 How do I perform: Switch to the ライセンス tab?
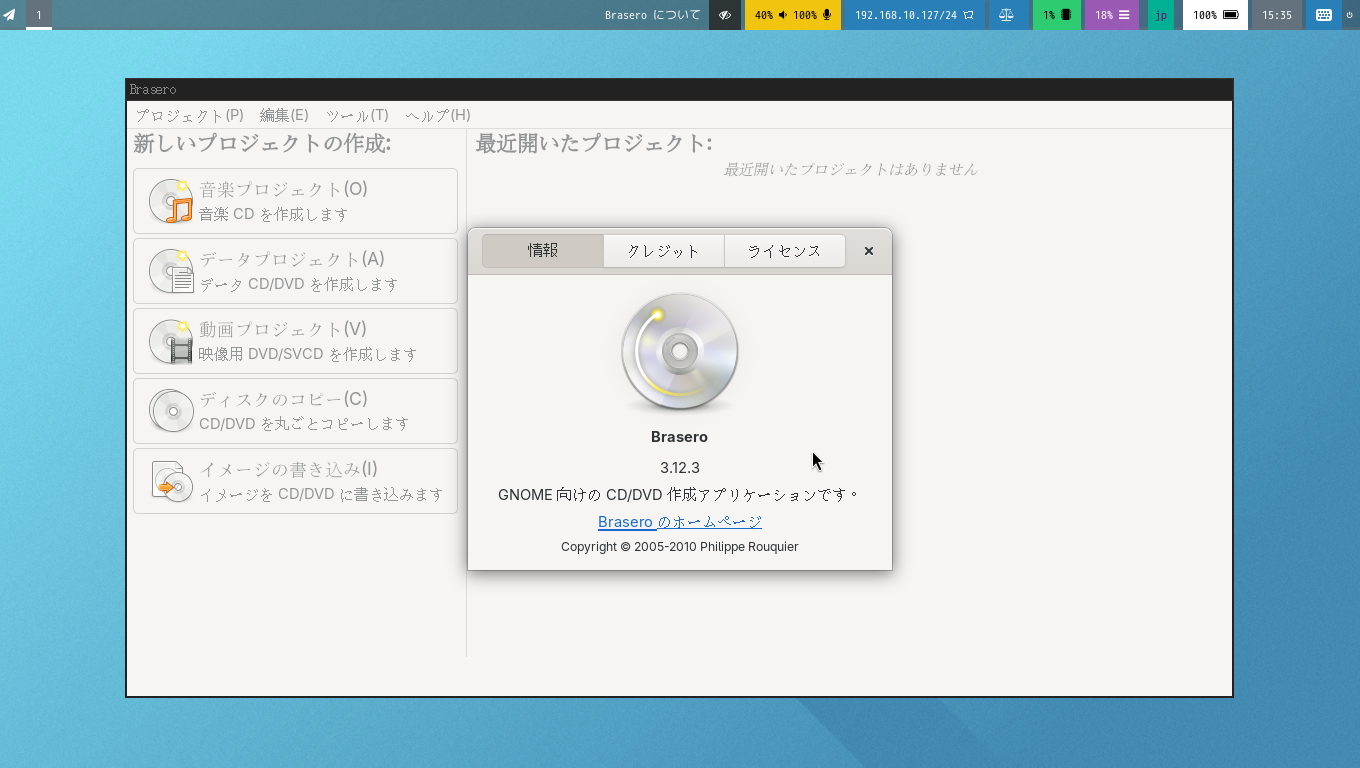(x=785, y=251)
